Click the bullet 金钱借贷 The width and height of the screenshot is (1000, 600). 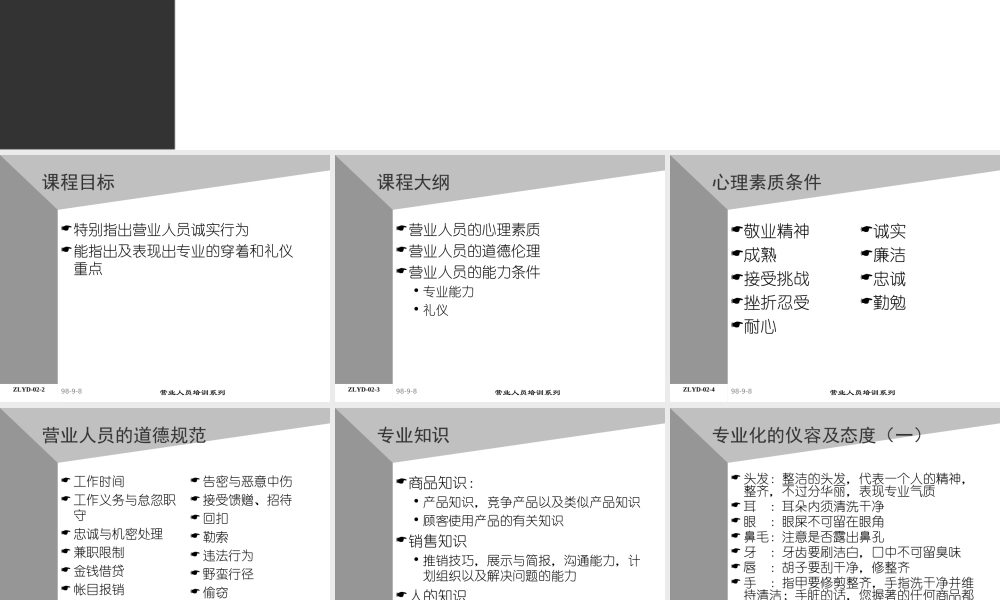99,571
